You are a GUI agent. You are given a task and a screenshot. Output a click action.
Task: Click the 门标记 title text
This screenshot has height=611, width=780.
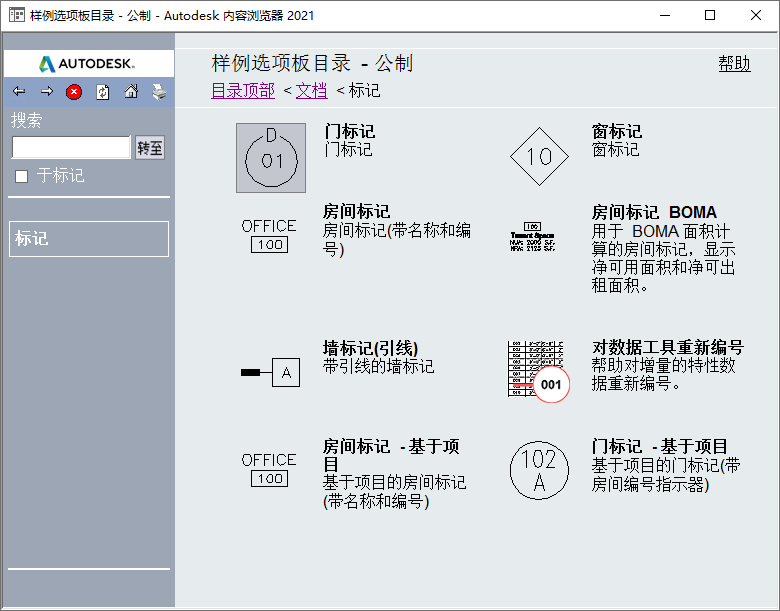coord(349,131)
